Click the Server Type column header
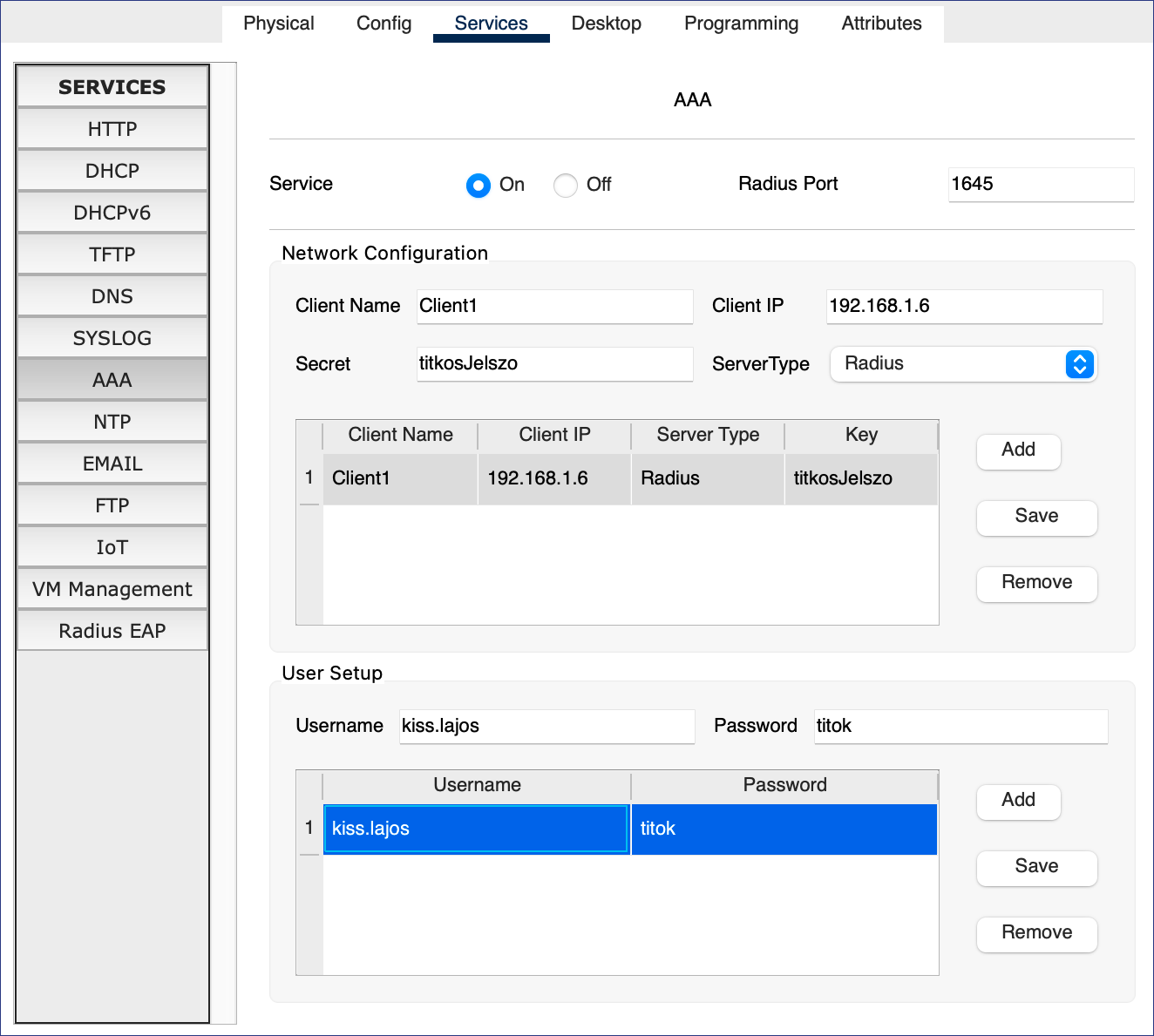Screen dimensions: 1154x1036 [x=708, y=435]
